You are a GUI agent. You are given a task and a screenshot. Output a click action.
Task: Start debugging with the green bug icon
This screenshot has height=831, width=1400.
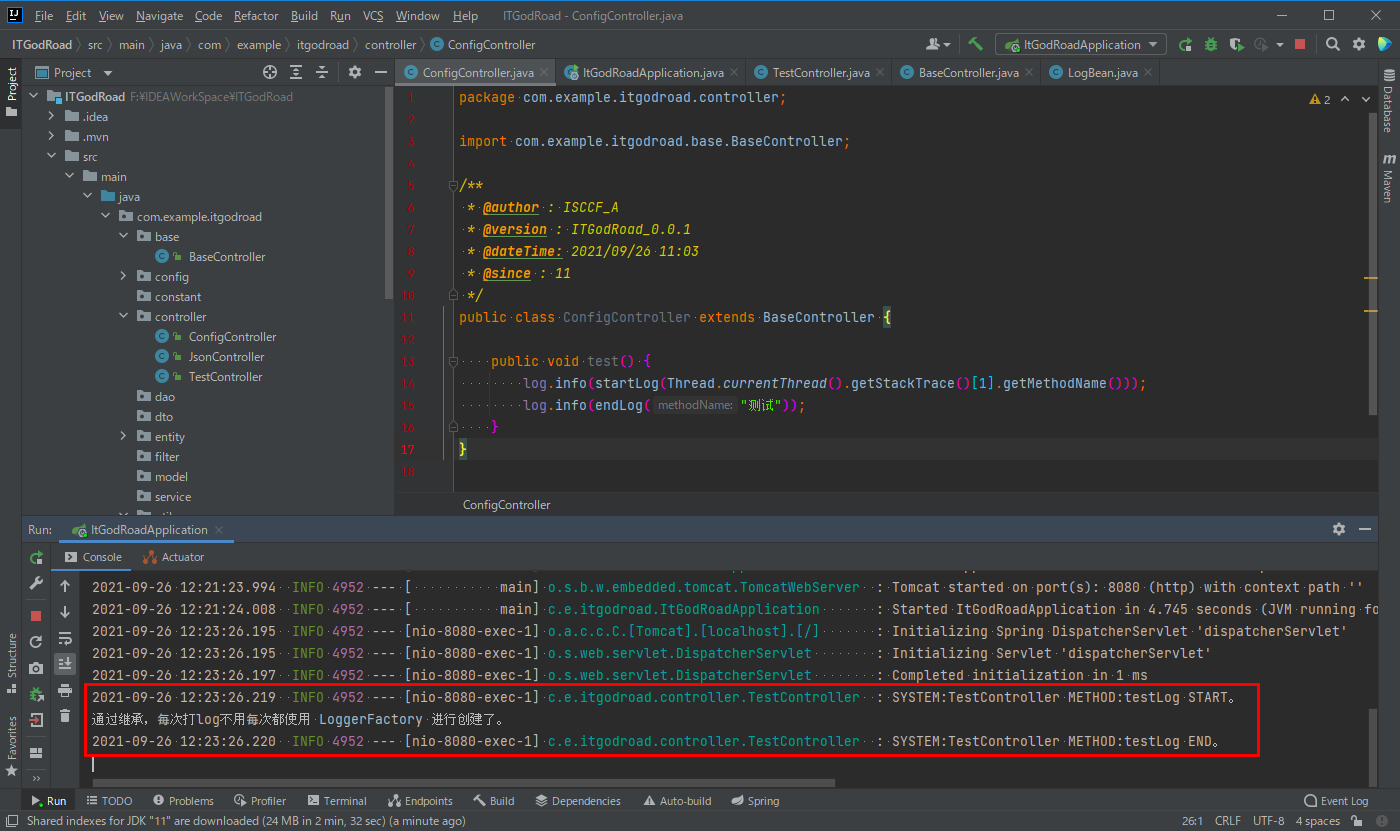(x=1211, y=44)
